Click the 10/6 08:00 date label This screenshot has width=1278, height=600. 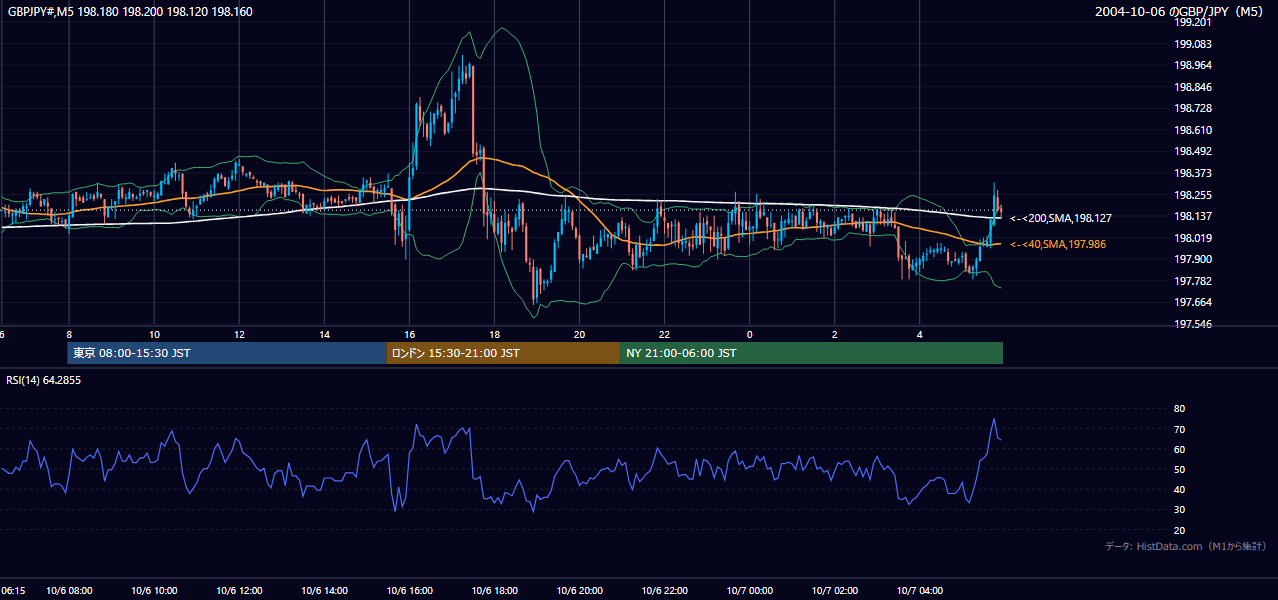69,591
